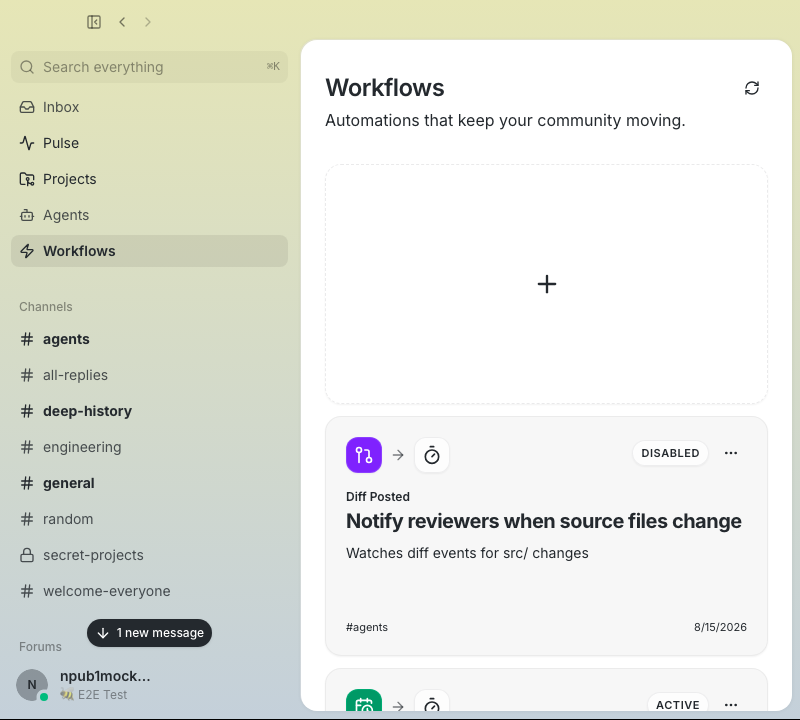The image size is (800, 720).
Task: Collapse the sidebar with the panel icon
Action: [x=94, y=22]
